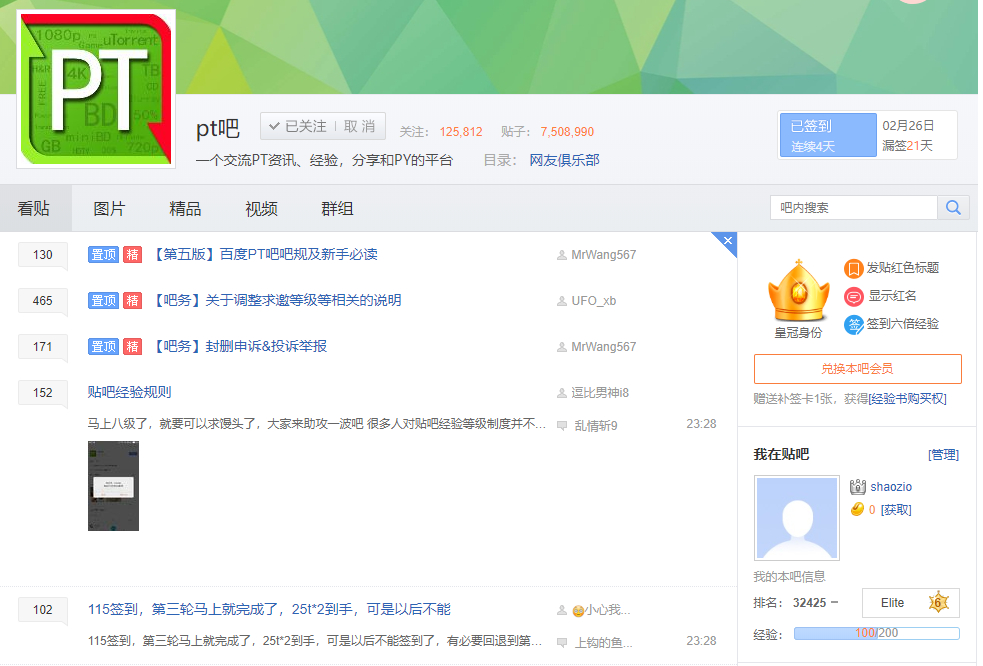983x666 pixels.
Task: Click 精 tag on 关于调整求邀等级 post
Action: point(132,300)
